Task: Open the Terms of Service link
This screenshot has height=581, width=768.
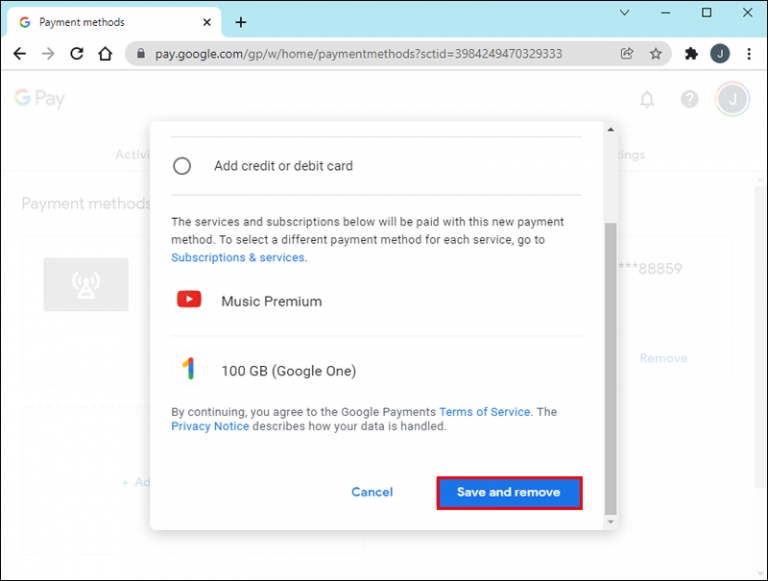Action: tap(484, 412)
